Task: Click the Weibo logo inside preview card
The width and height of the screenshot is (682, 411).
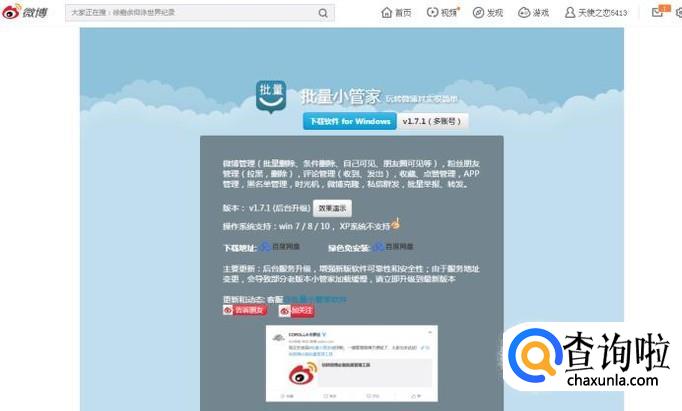Action: click(303, 373)
